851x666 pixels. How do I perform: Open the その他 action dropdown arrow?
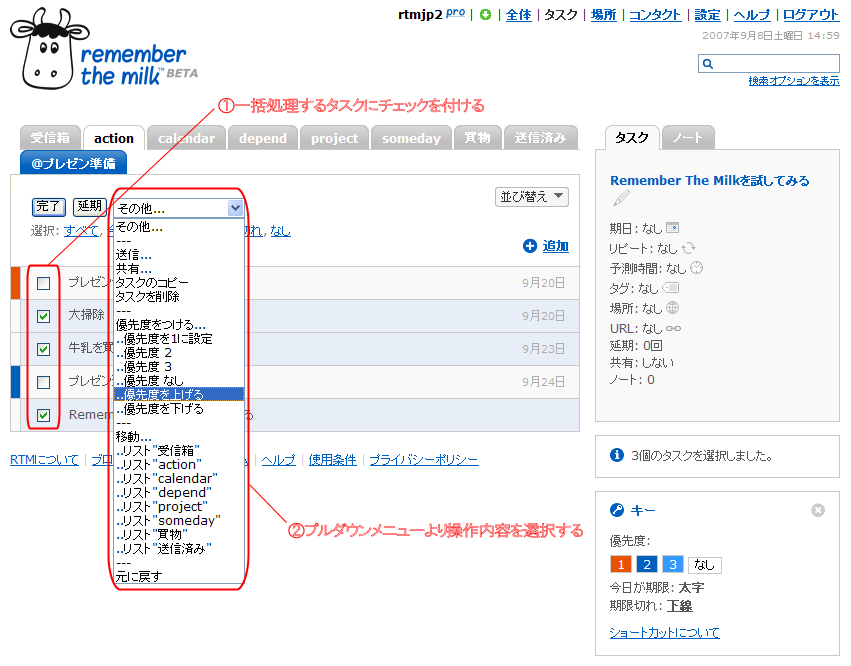[235, 208]
